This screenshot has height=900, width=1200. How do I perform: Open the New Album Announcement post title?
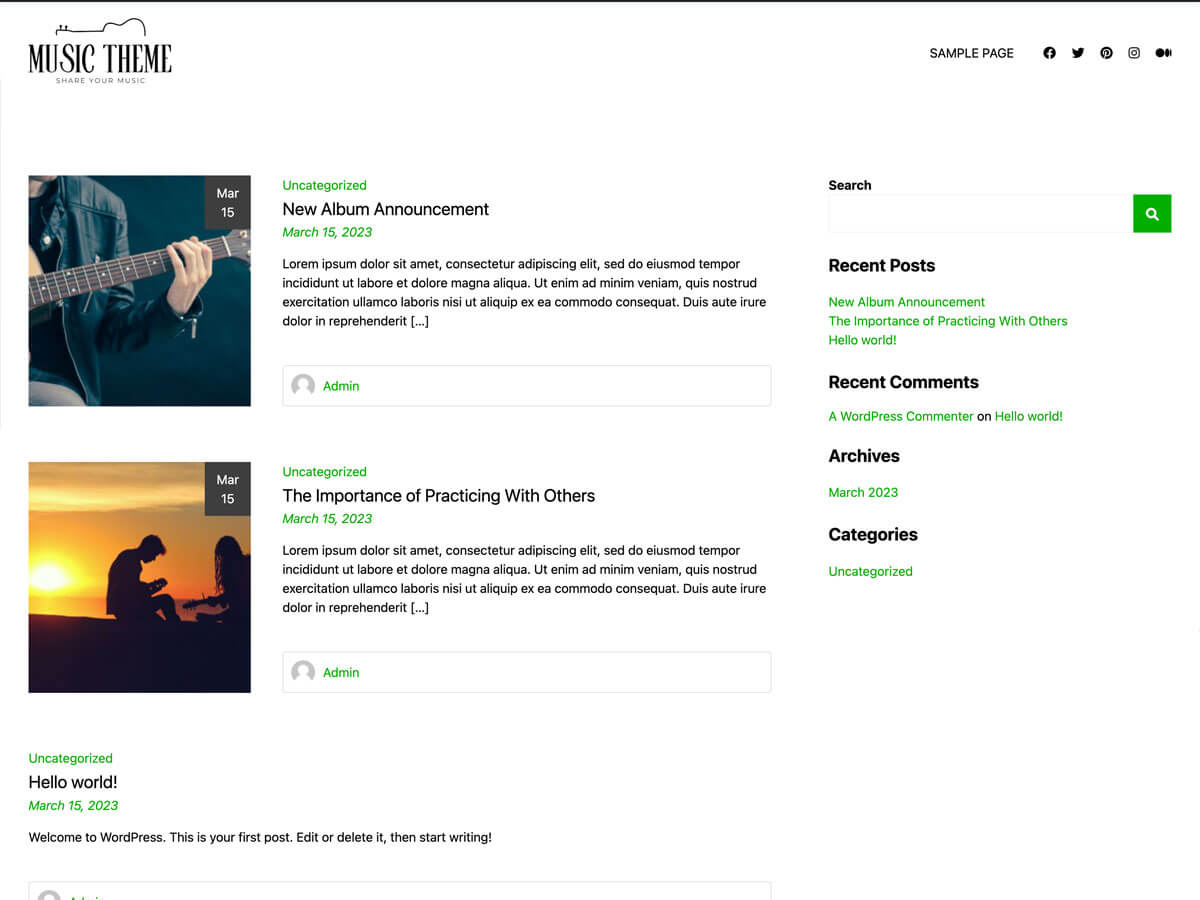[386, 209]
